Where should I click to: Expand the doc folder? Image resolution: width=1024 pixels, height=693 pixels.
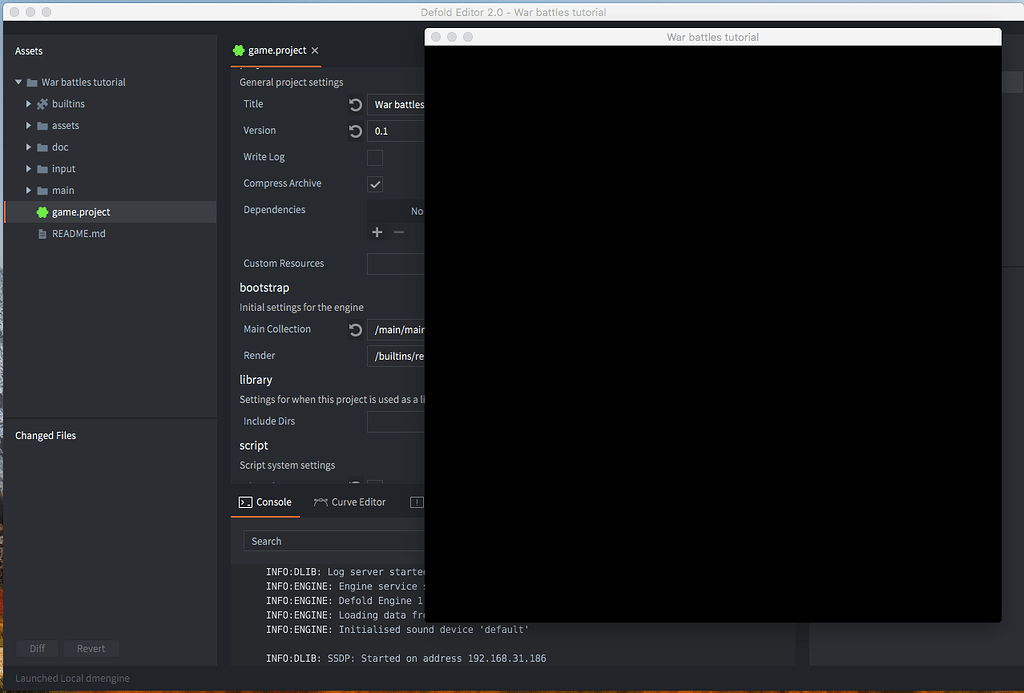point(28,147)
